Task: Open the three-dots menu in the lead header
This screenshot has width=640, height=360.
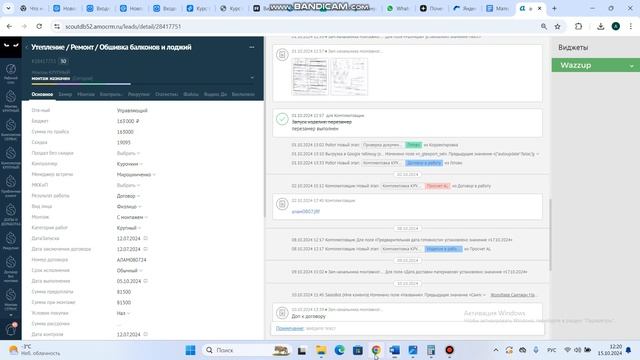Action: [x=252, y=47]
